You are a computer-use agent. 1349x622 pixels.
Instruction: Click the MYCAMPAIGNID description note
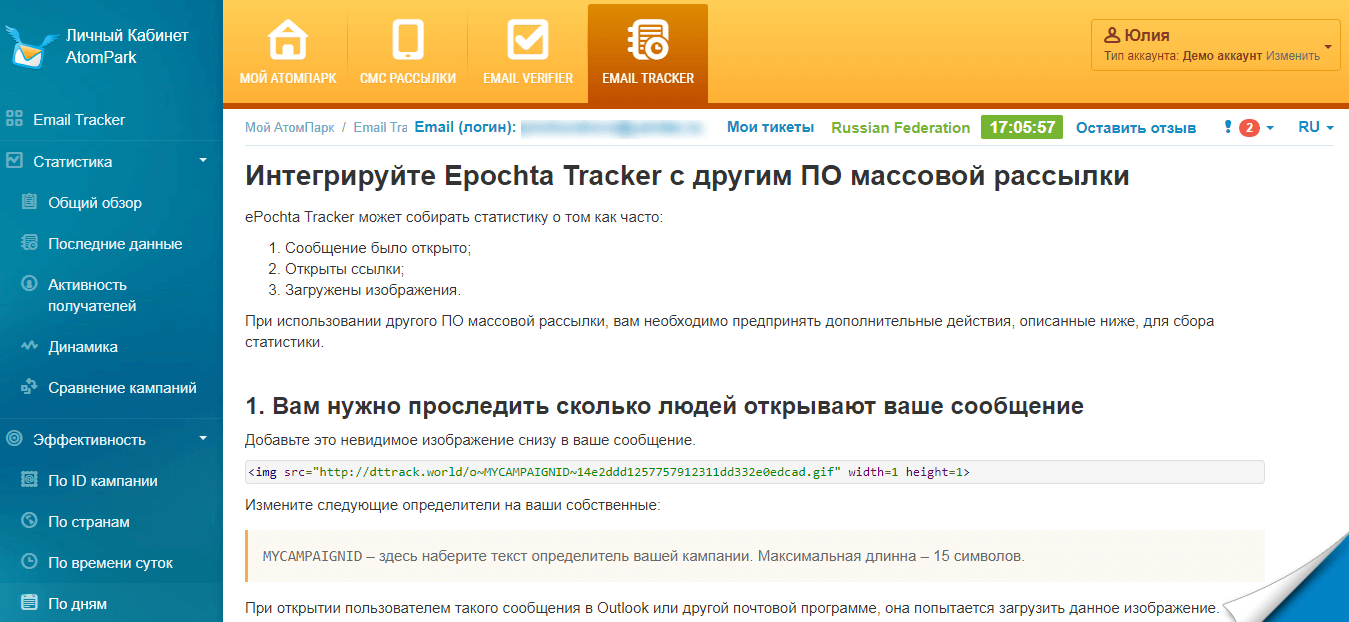point(755,555)
